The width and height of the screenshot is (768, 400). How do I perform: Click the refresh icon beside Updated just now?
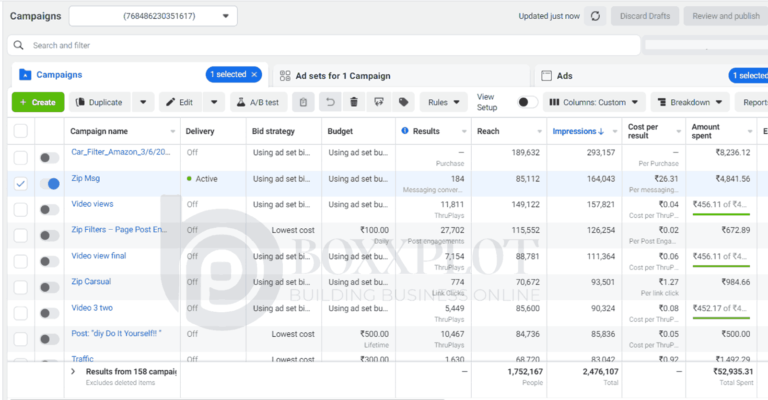596,16
